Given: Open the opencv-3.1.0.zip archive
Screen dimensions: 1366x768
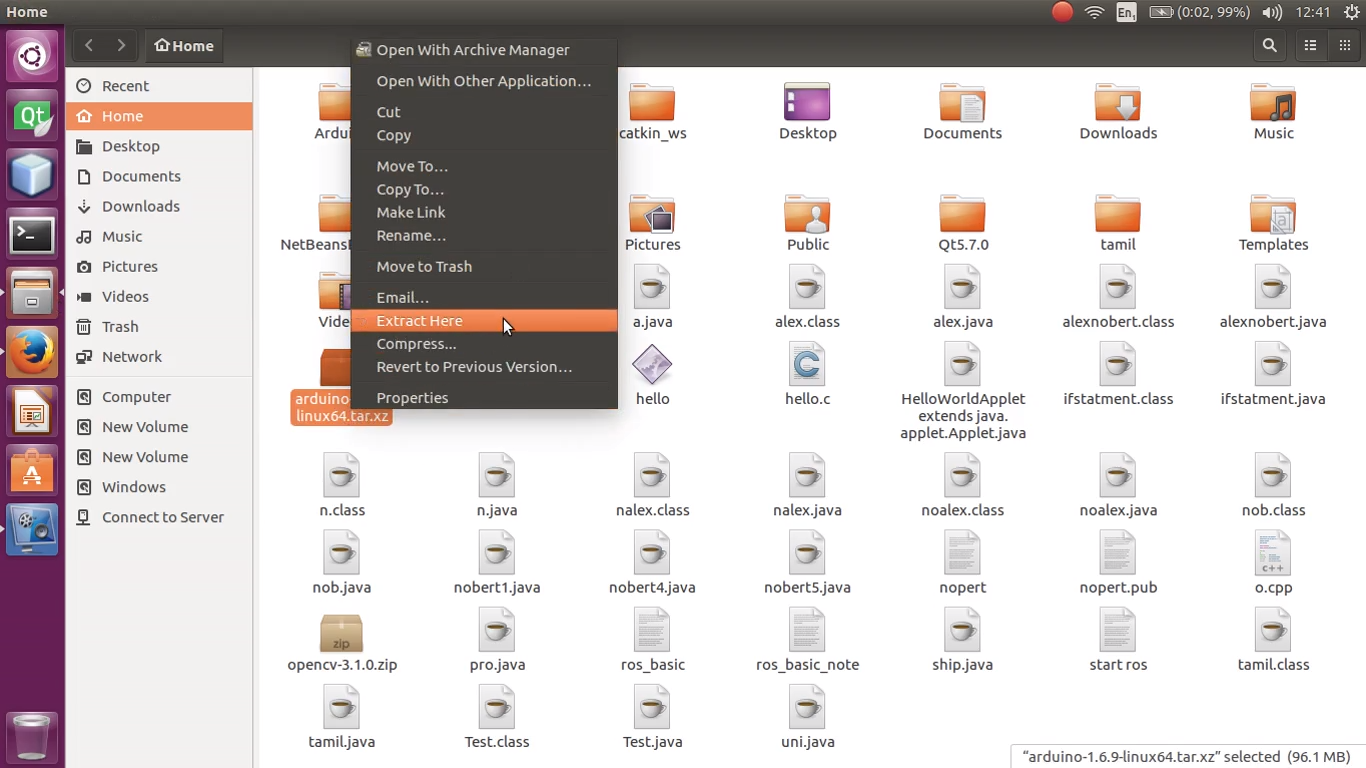Looking at the screenshot, I should click(x=341, y=635).
